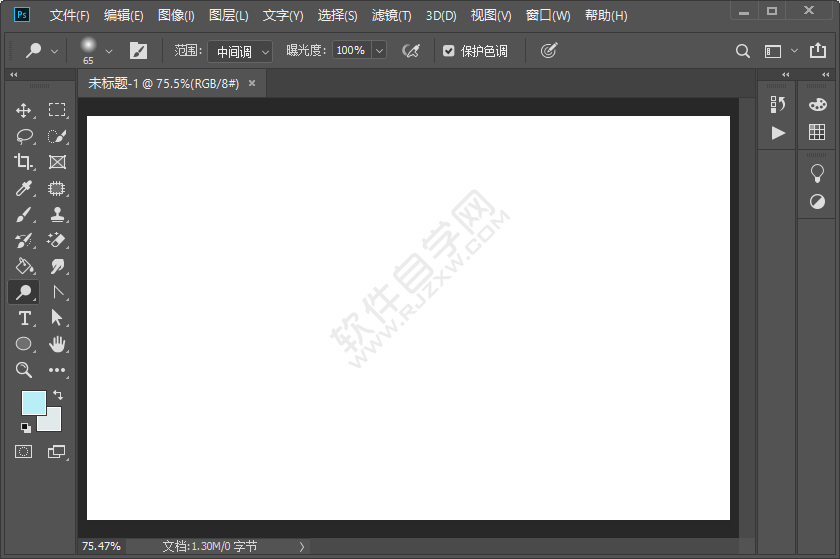Expand the exposure percentage dropdown arrow
Viewport: 840px width, 559px height.
[379, 50]
